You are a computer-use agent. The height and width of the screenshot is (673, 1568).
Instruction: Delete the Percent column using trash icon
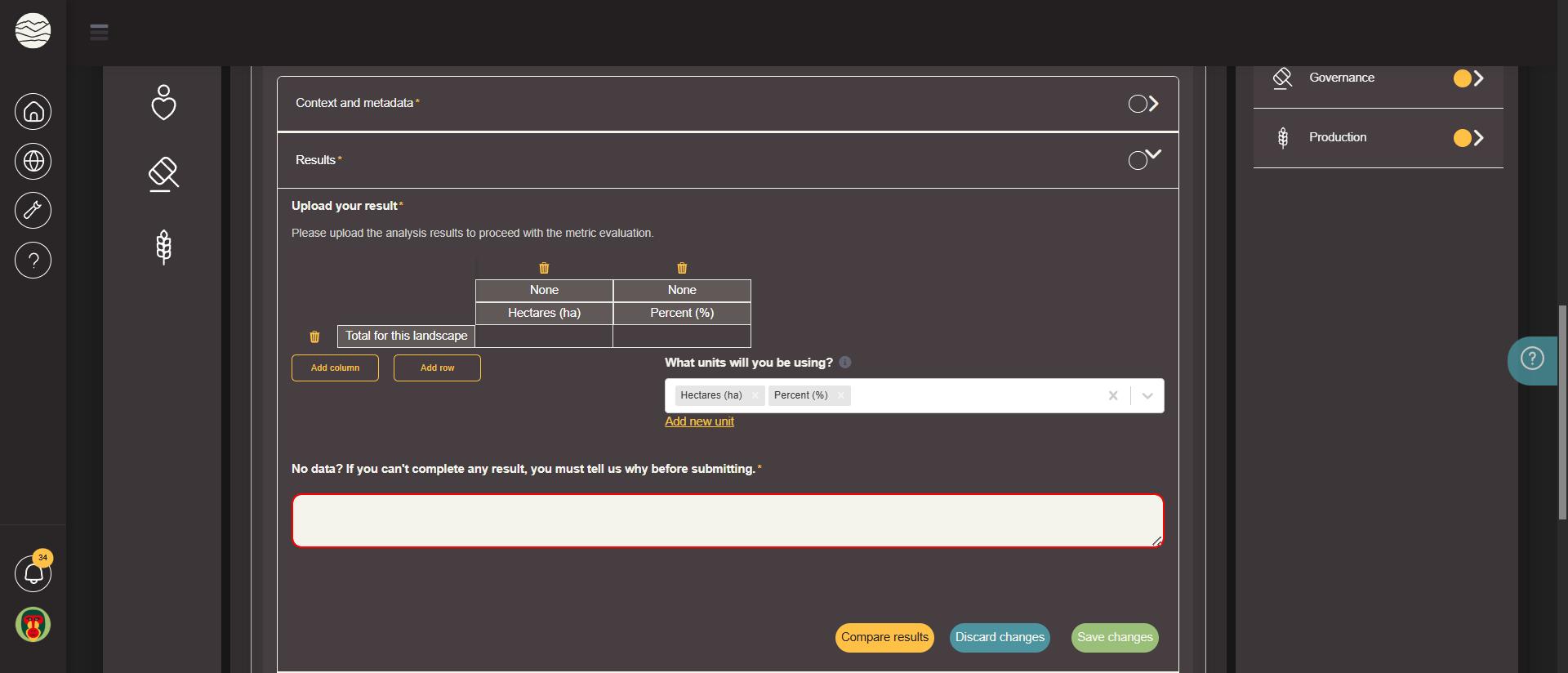coord(682,268)
